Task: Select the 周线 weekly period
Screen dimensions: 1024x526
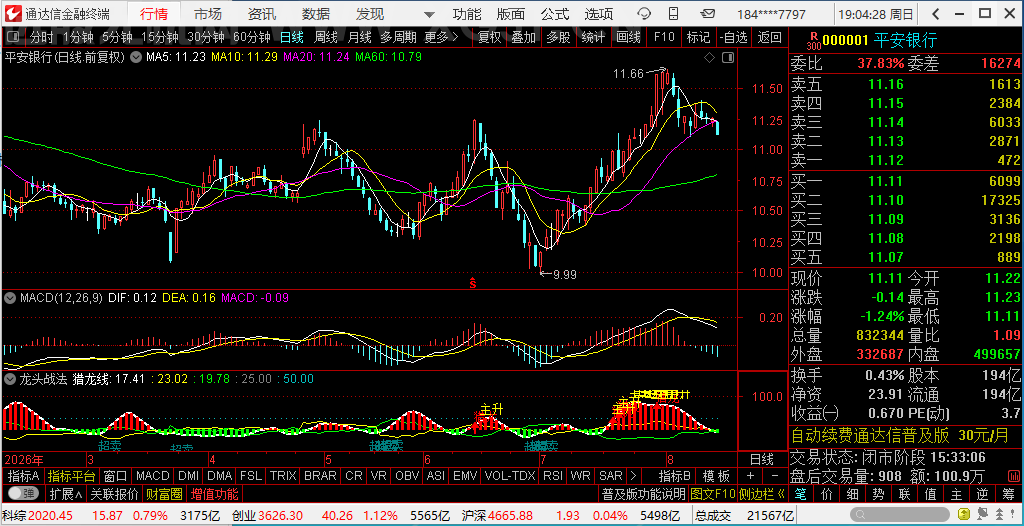Action: pyautogui.click(x=325, y=37)
